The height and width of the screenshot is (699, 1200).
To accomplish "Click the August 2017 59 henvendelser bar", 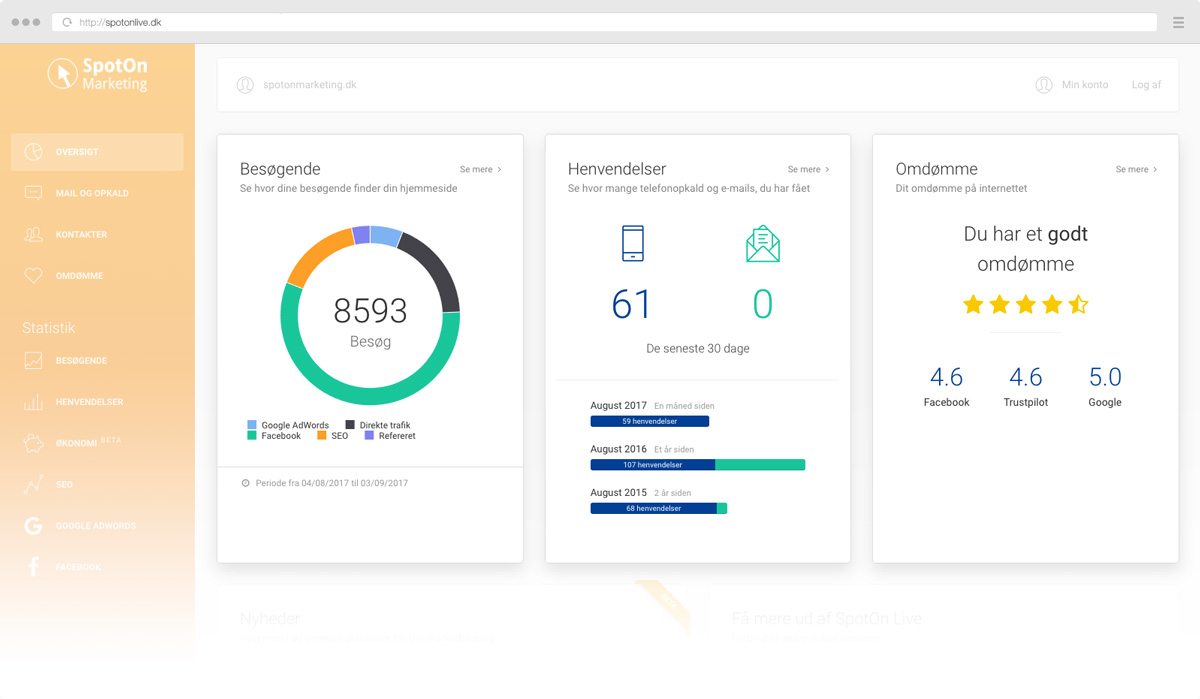I will click(650, 422).
